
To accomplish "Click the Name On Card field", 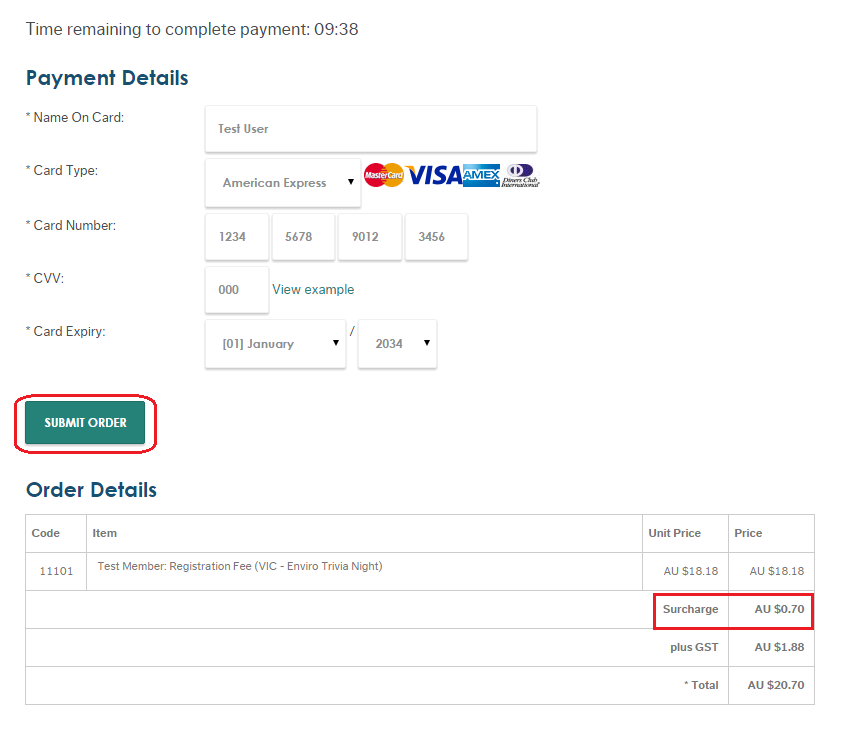I will (x=370, y=129).
